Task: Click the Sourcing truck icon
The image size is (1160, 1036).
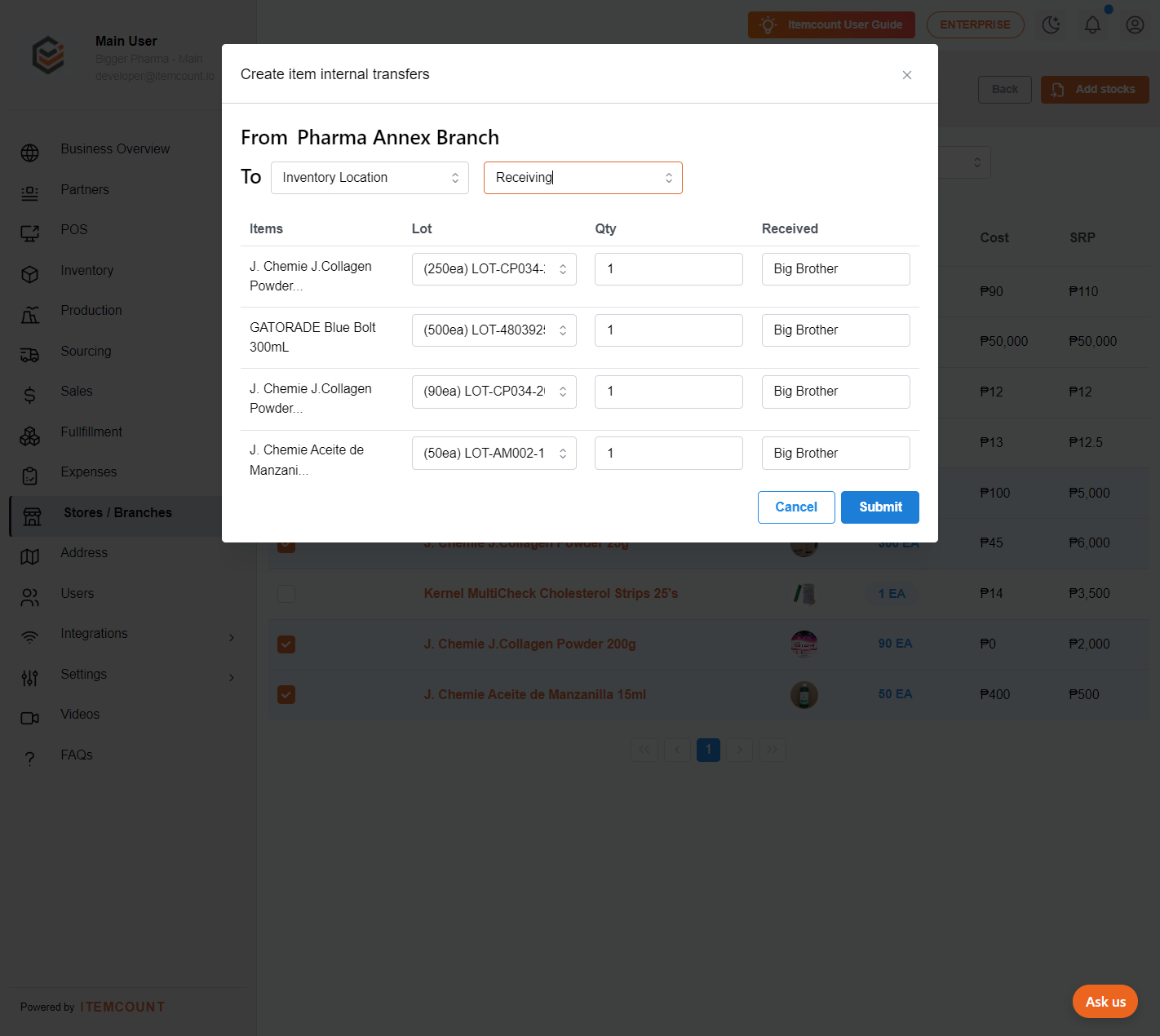Action: click(30, 355)
